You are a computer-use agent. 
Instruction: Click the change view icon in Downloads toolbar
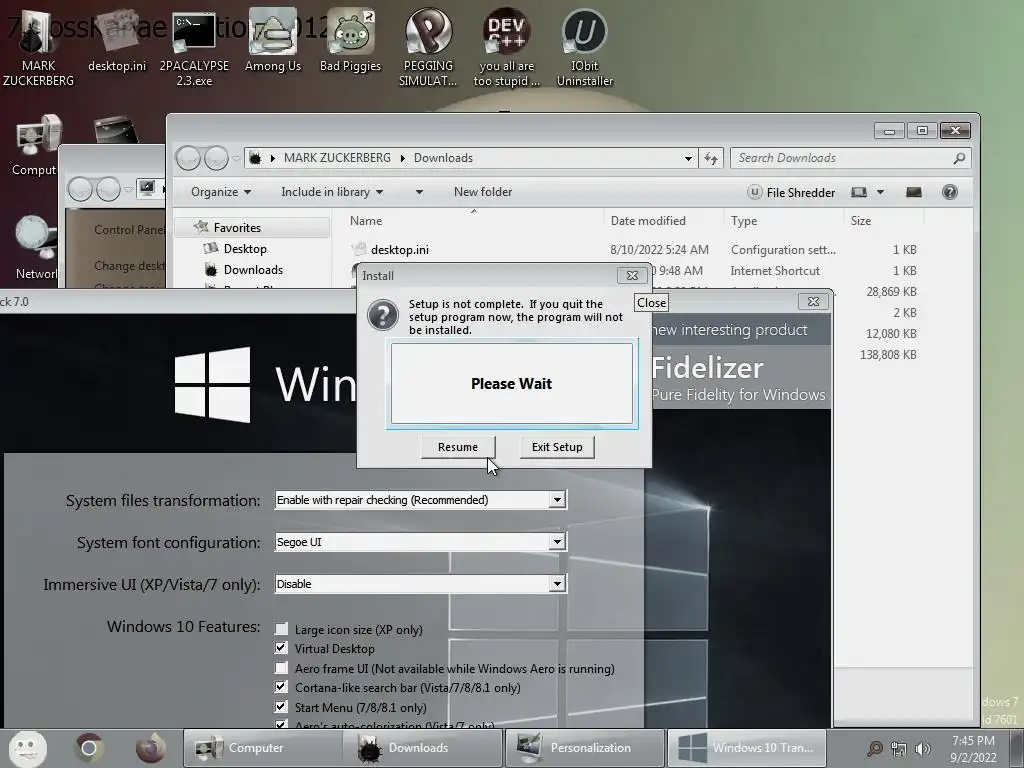pyautogui.click(x=859, y=192)
